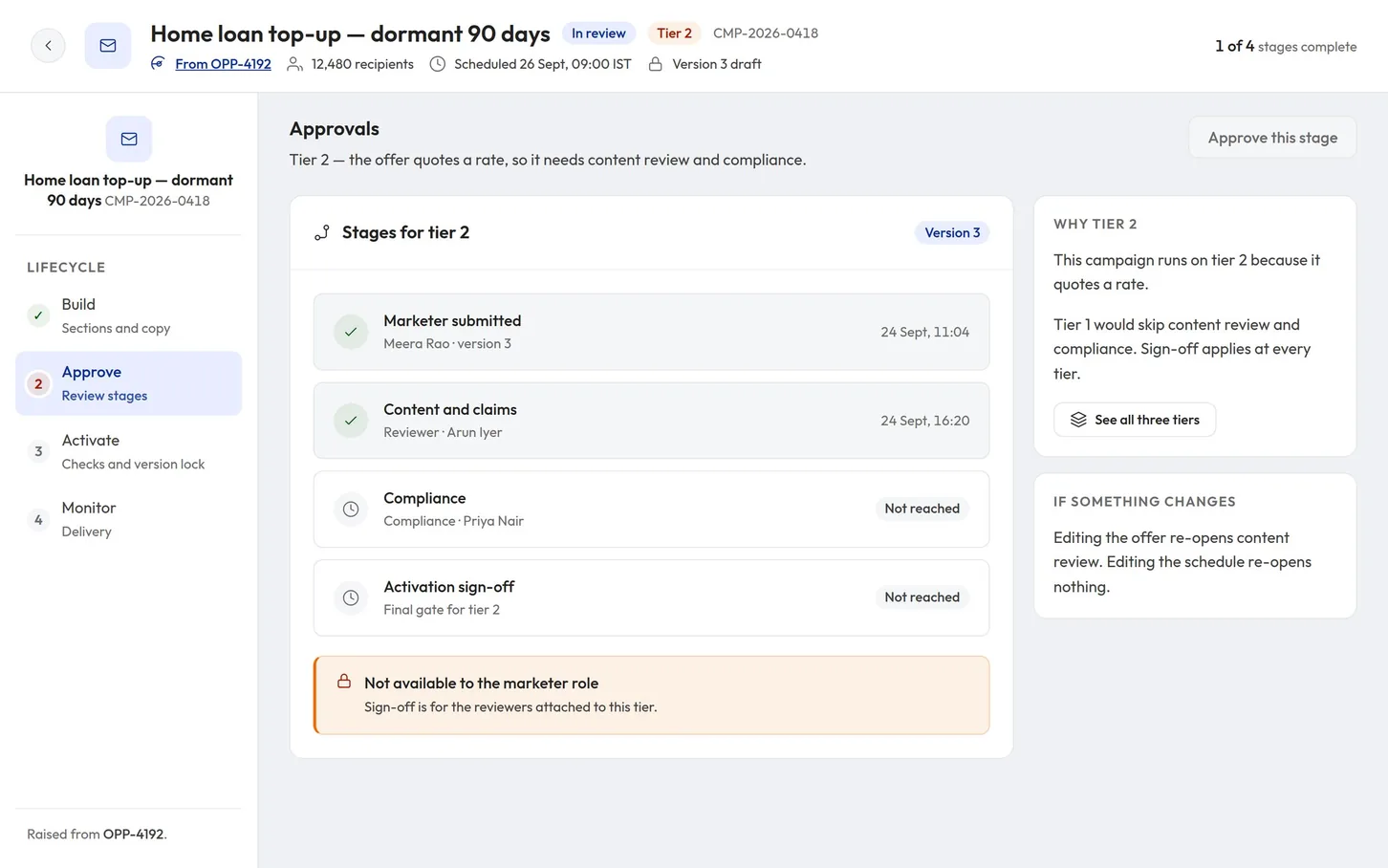Click the layers icon in See all three tiers
The width and height of the screenshot is (1388, 868).
[x=1078, y=420]
